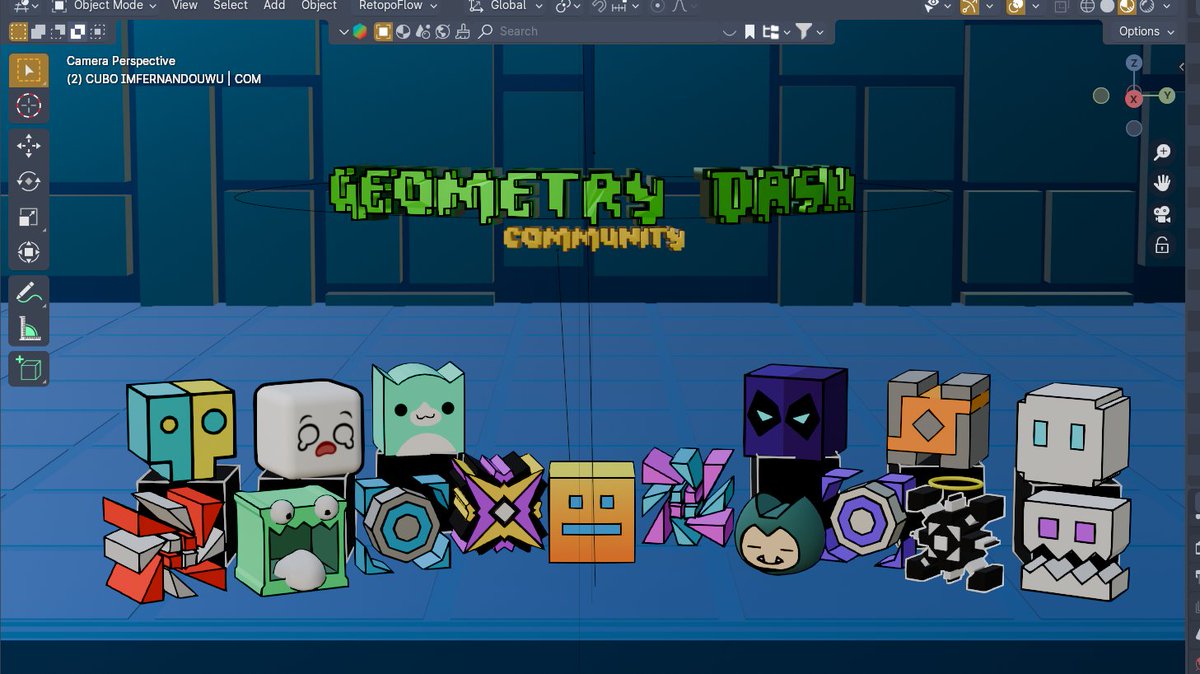Enable Material Preview viewport shading
This screenshot has height=674, width=1200.
[1125, 7]
